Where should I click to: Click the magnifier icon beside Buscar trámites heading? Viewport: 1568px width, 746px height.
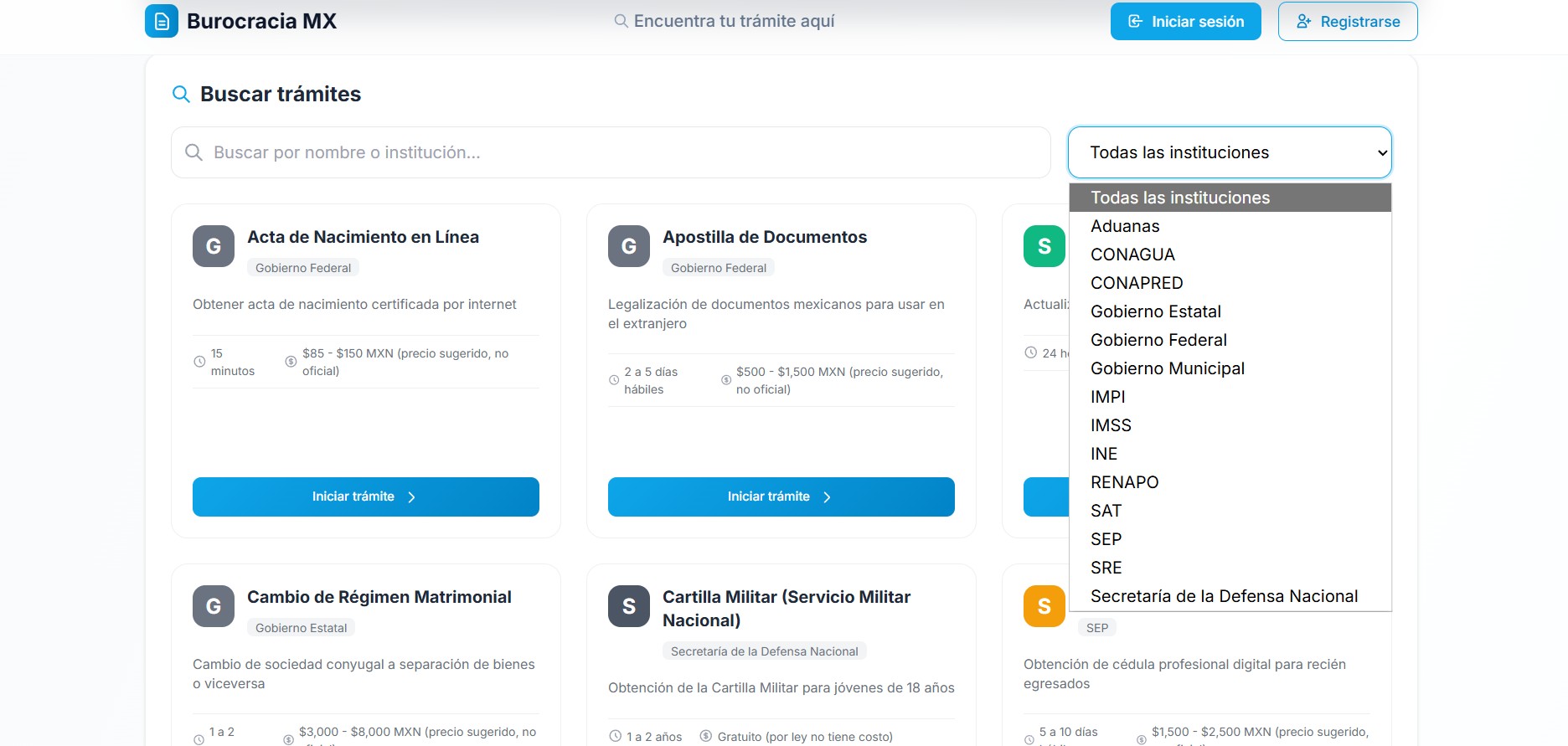click(181, 94)
